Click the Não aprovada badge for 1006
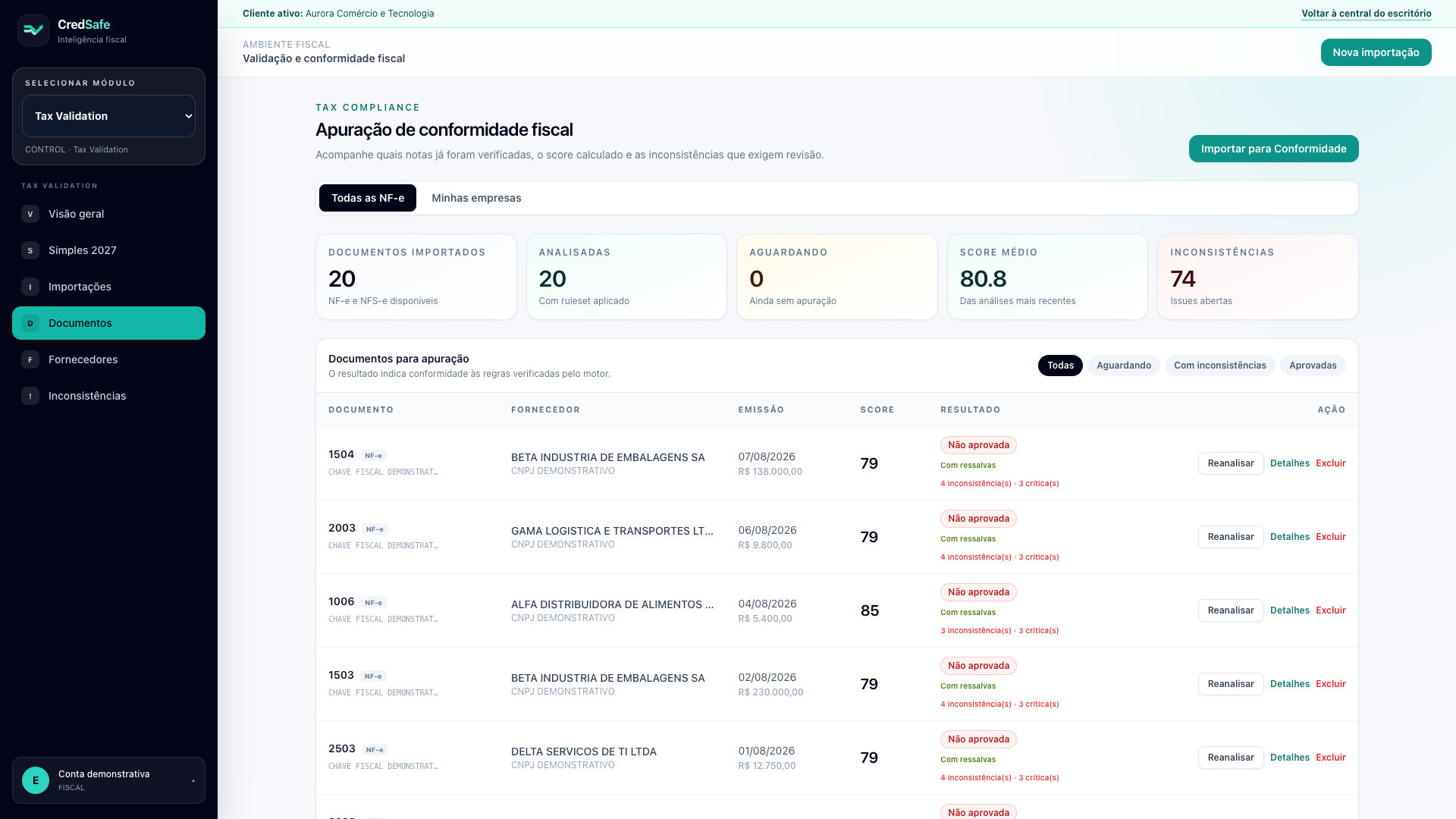This screenshot has height=819, width=1456. pos(978,592)
